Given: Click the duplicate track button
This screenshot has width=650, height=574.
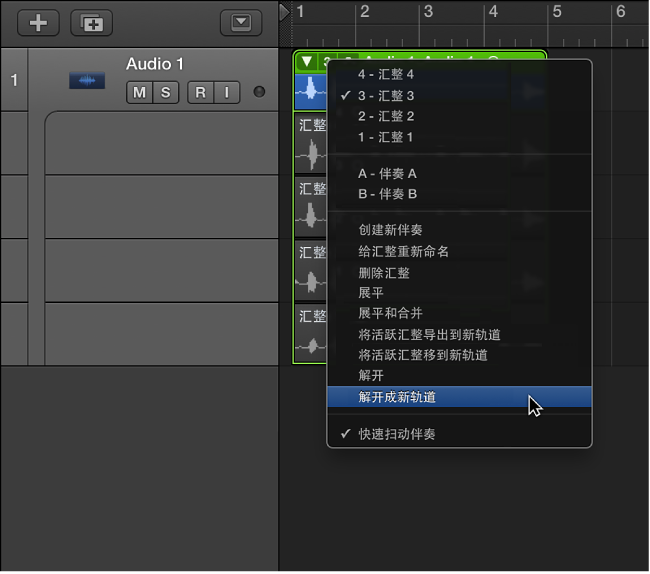Looking at the screenshot, I should click(92, 23).
